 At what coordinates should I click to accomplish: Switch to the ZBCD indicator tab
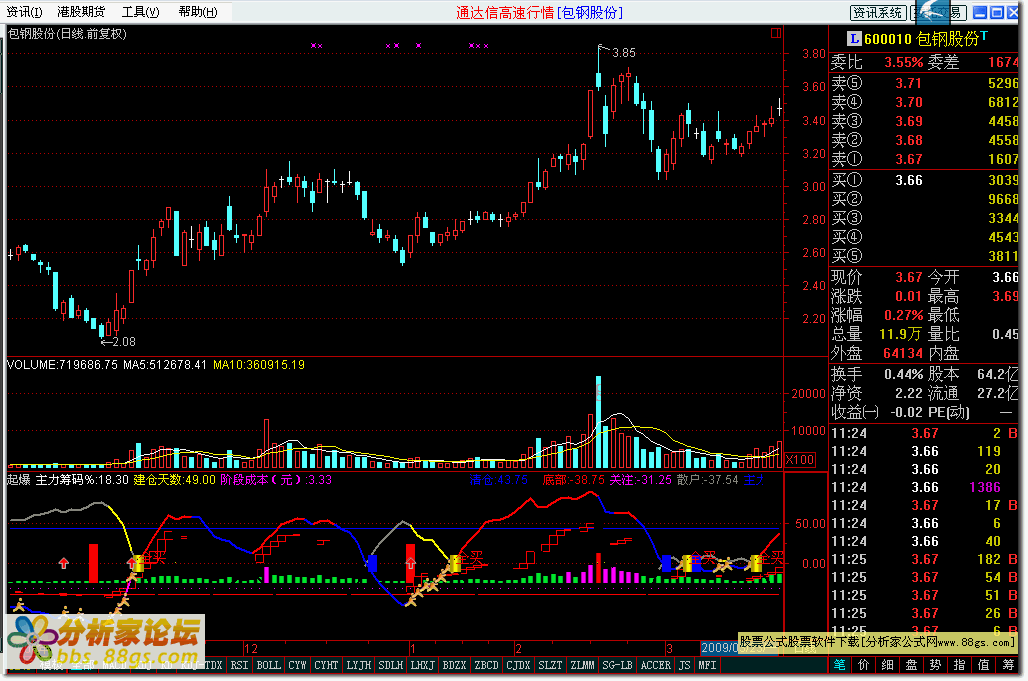pos(486,665)
